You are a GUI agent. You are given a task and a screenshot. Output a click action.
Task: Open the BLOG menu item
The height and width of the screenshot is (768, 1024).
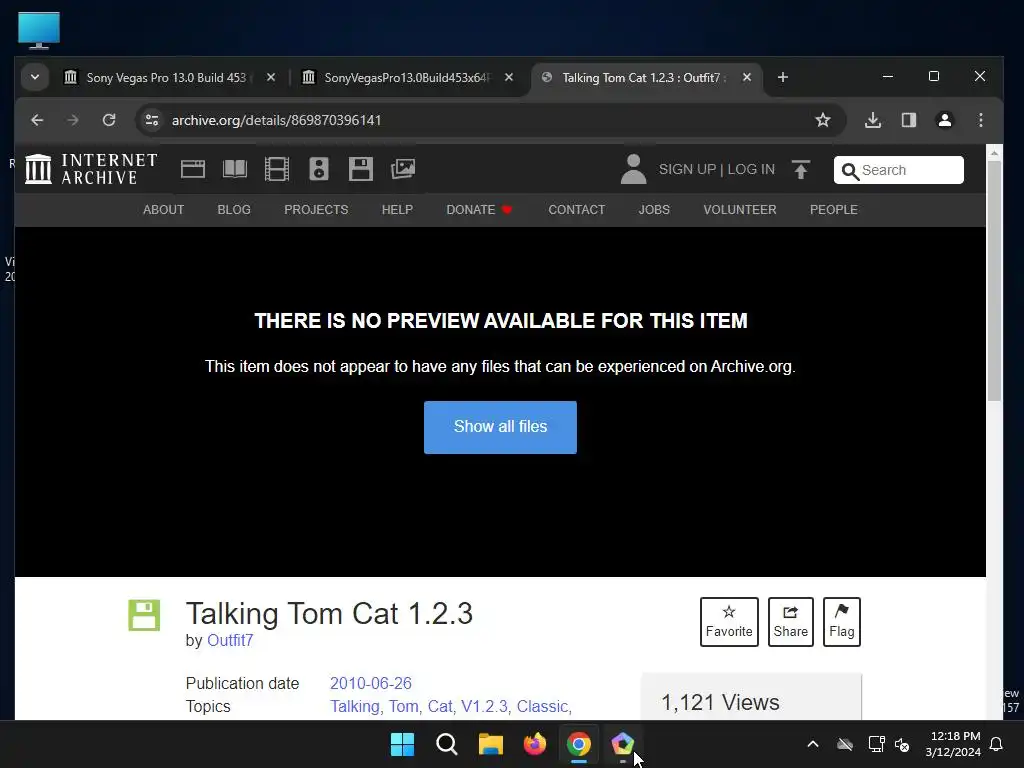234,210
